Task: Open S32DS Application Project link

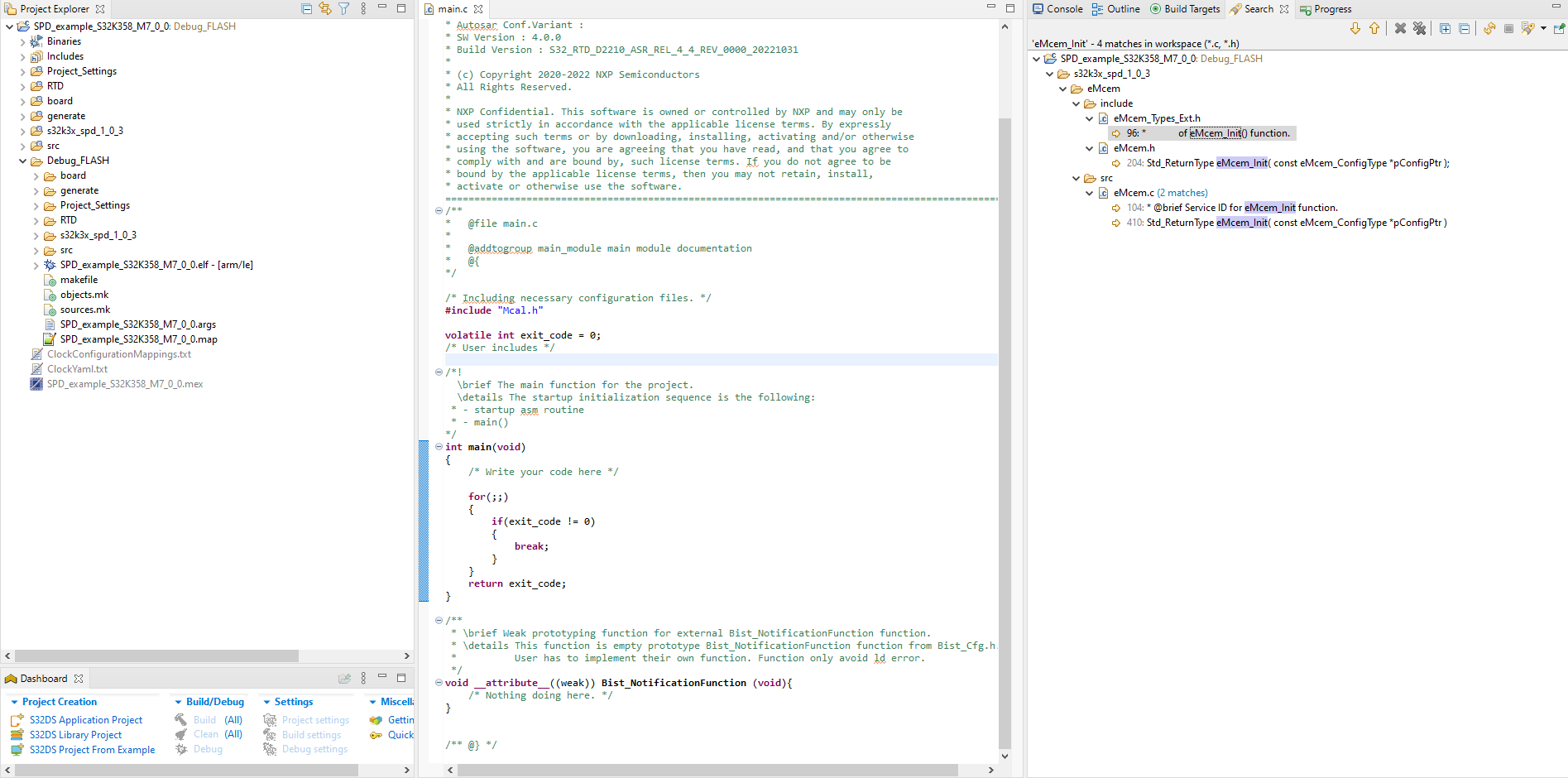Action: [86, 720]
